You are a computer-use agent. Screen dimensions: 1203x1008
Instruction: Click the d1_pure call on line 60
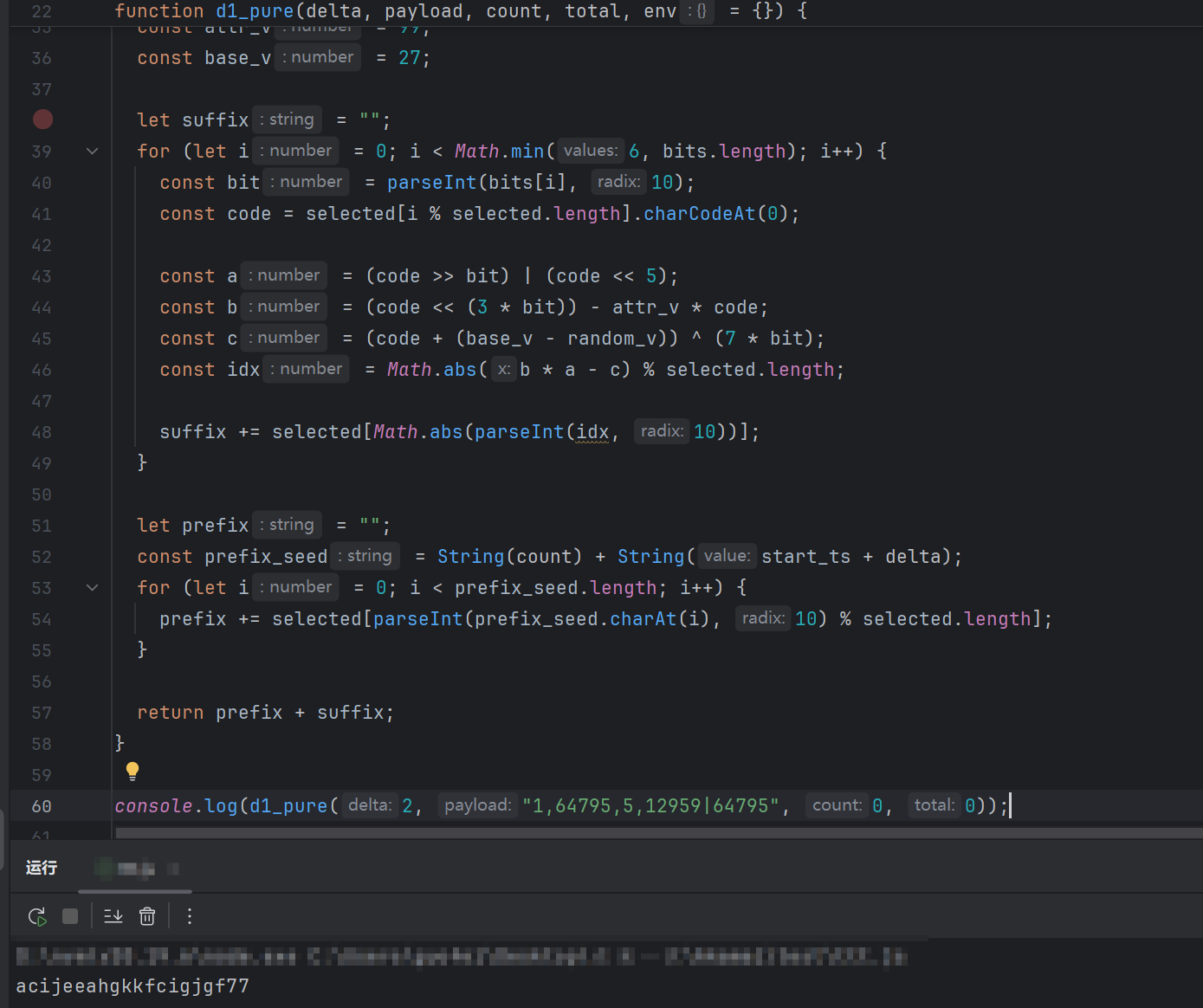[x=288, y=806]
